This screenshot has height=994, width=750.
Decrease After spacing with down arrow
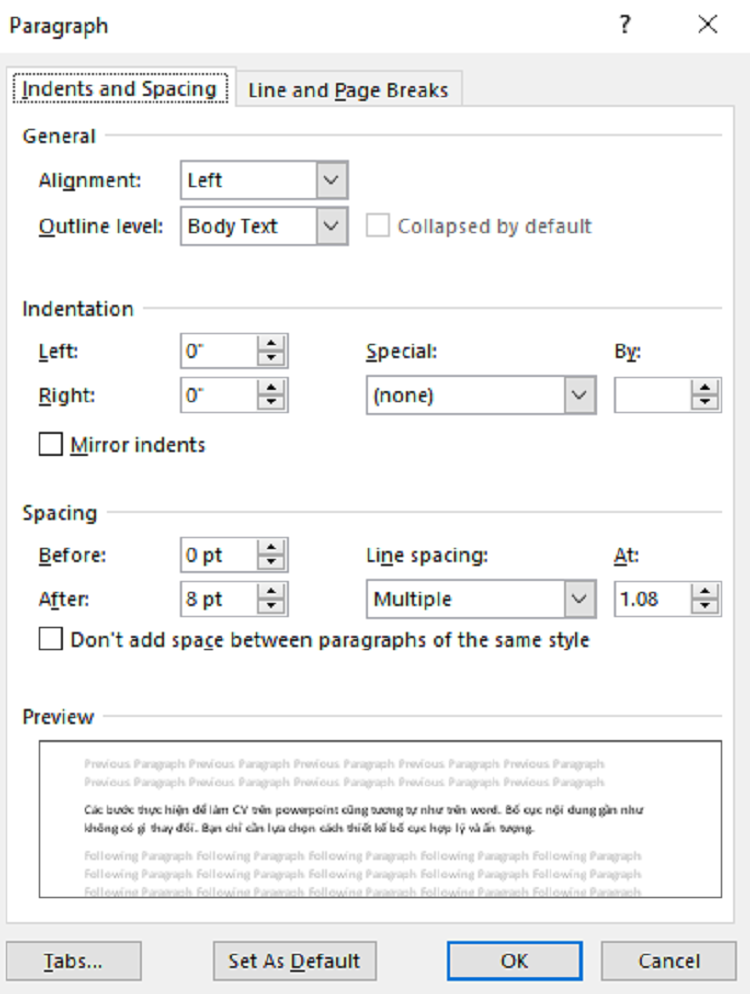click(271, 607)
